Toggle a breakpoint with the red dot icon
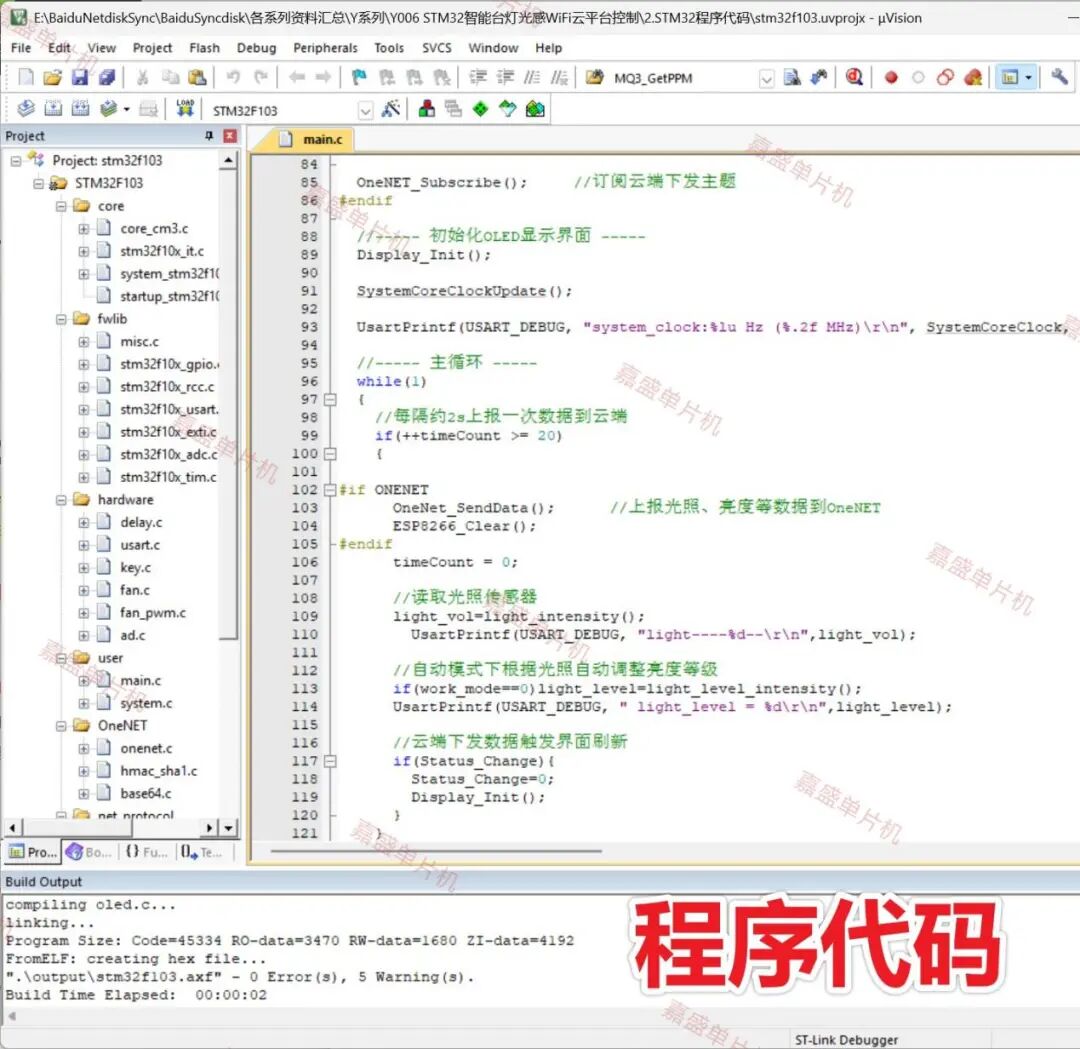Viewport: 1080px width, 1049px height. pos(891,77)
